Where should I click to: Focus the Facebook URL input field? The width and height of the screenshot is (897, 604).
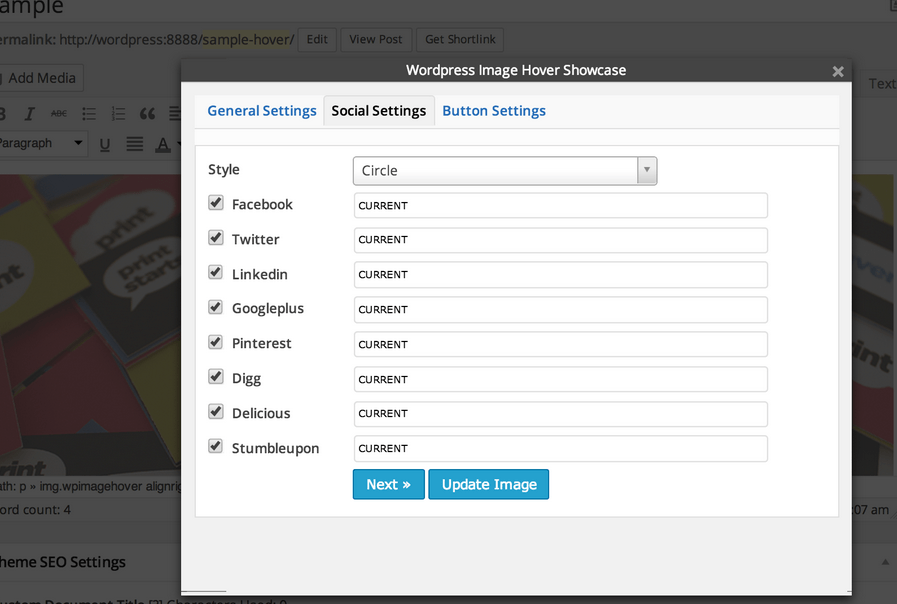[x=561, y=205]
